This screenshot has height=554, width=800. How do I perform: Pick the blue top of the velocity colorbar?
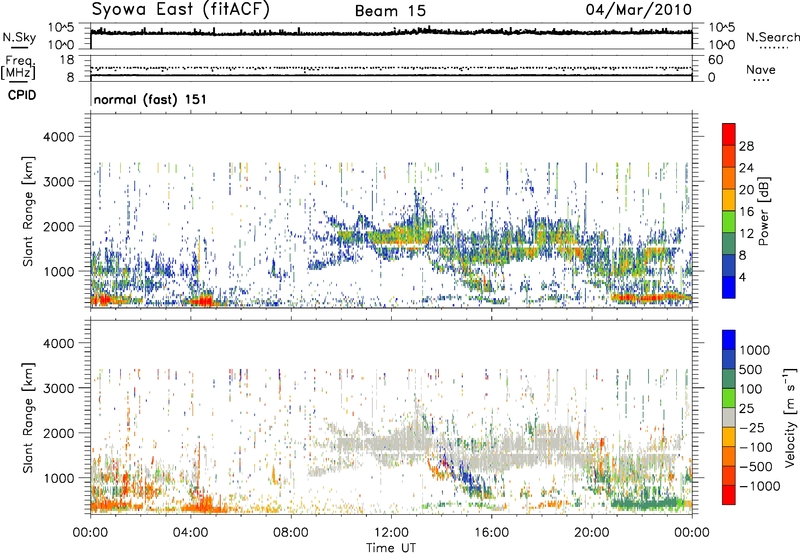click(x=729, y=340)
